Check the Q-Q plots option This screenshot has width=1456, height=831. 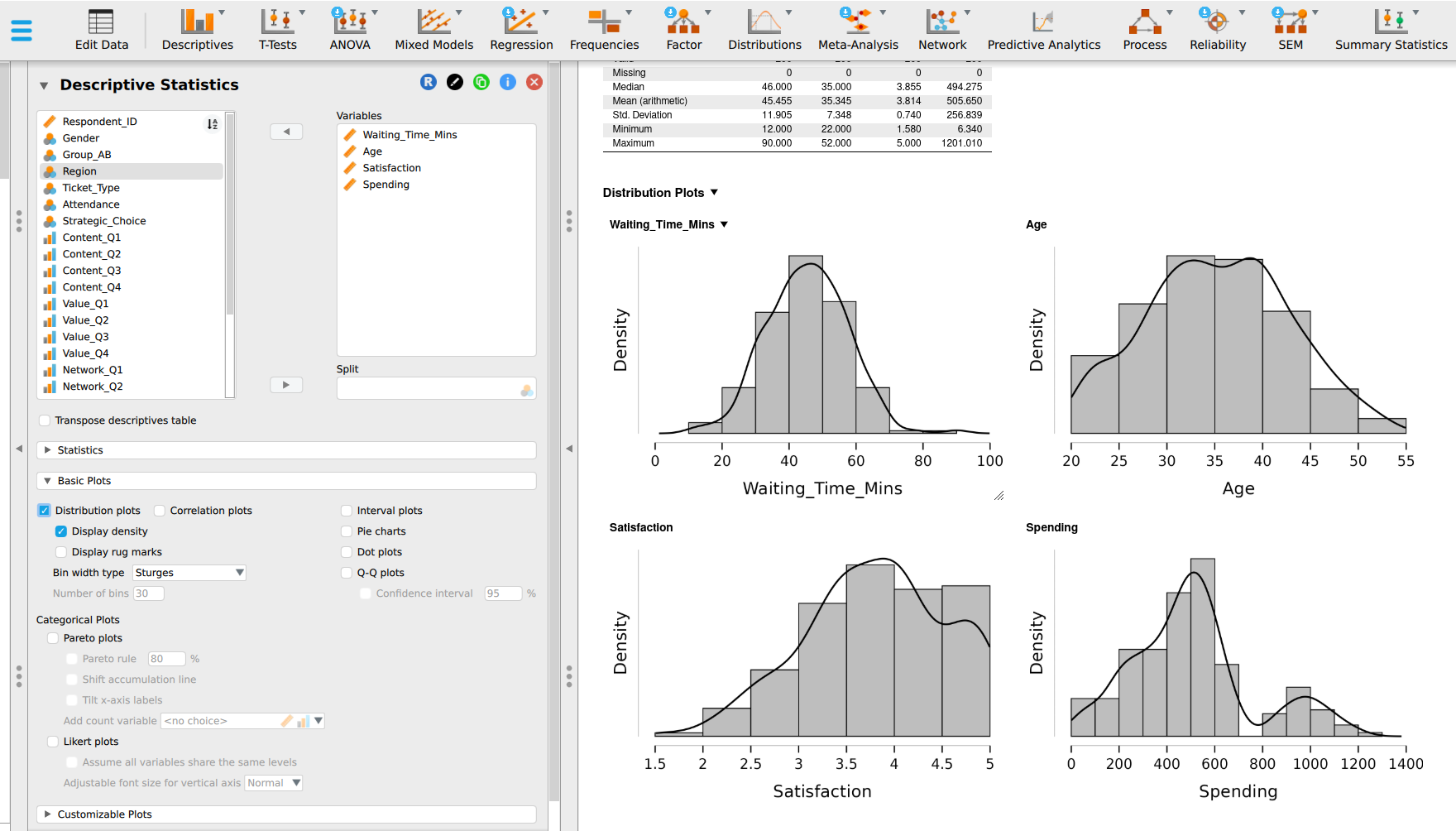pyautogui.click(x=347, y=573)
